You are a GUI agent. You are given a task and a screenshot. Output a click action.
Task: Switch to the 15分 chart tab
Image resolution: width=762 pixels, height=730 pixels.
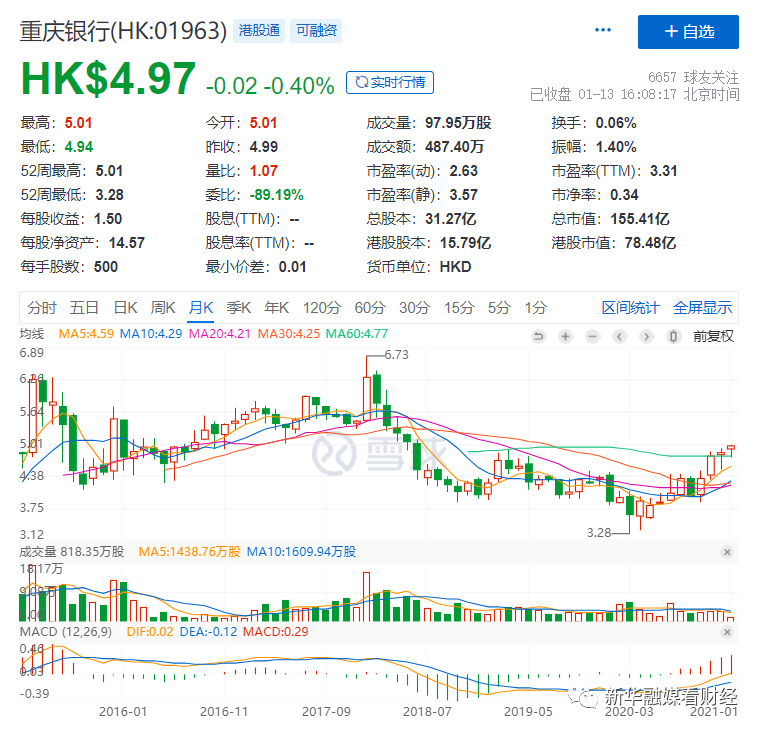coord(459,308)
